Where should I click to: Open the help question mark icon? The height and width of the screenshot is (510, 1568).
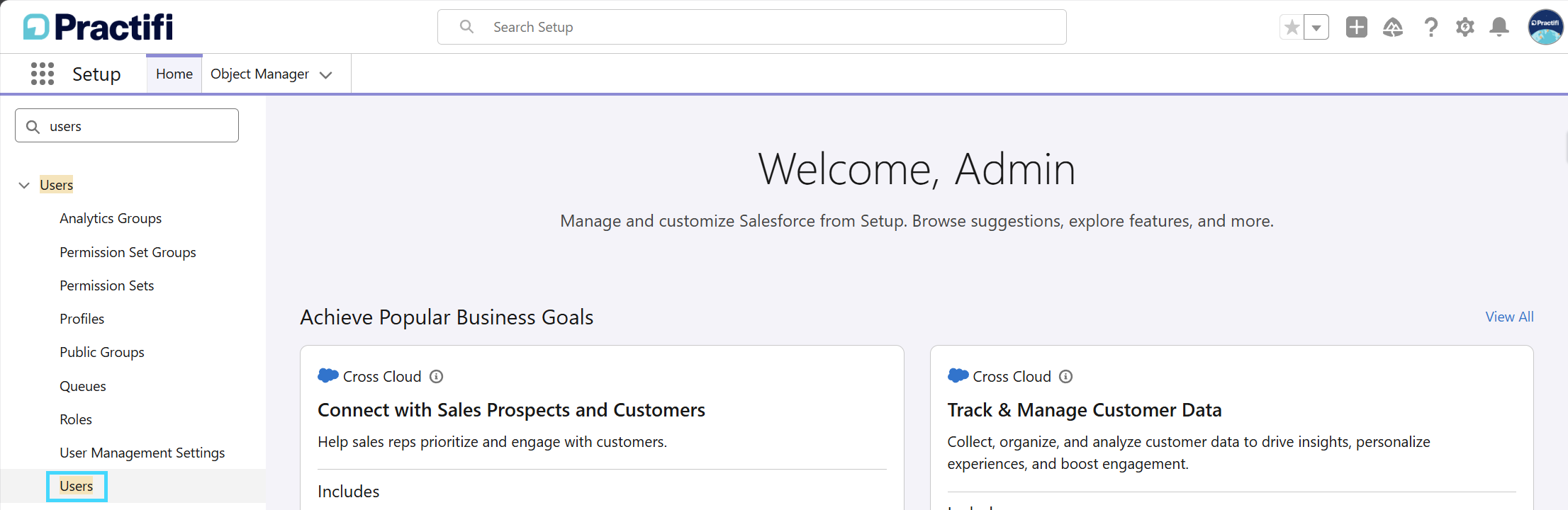(x=1431, y=27)
